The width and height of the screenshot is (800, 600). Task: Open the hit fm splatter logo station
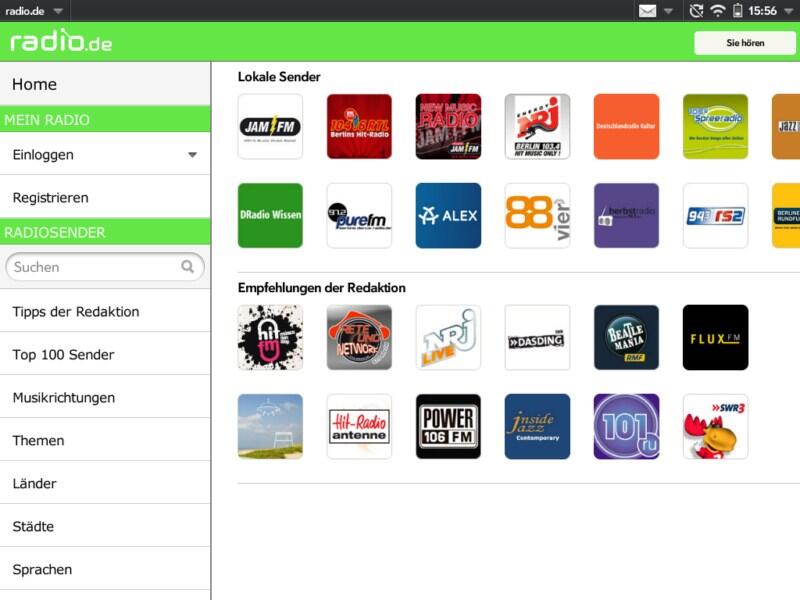(x=270, y=337)
